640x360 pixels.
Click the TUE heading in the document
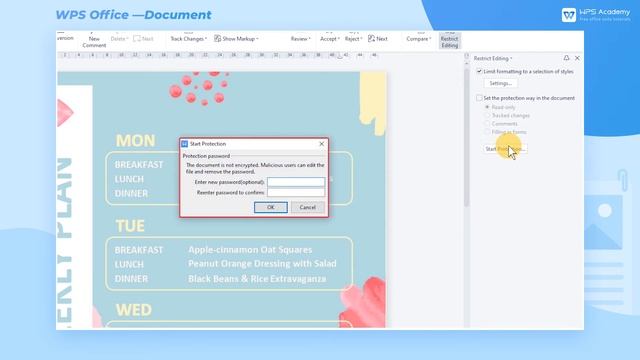(130, 226)
